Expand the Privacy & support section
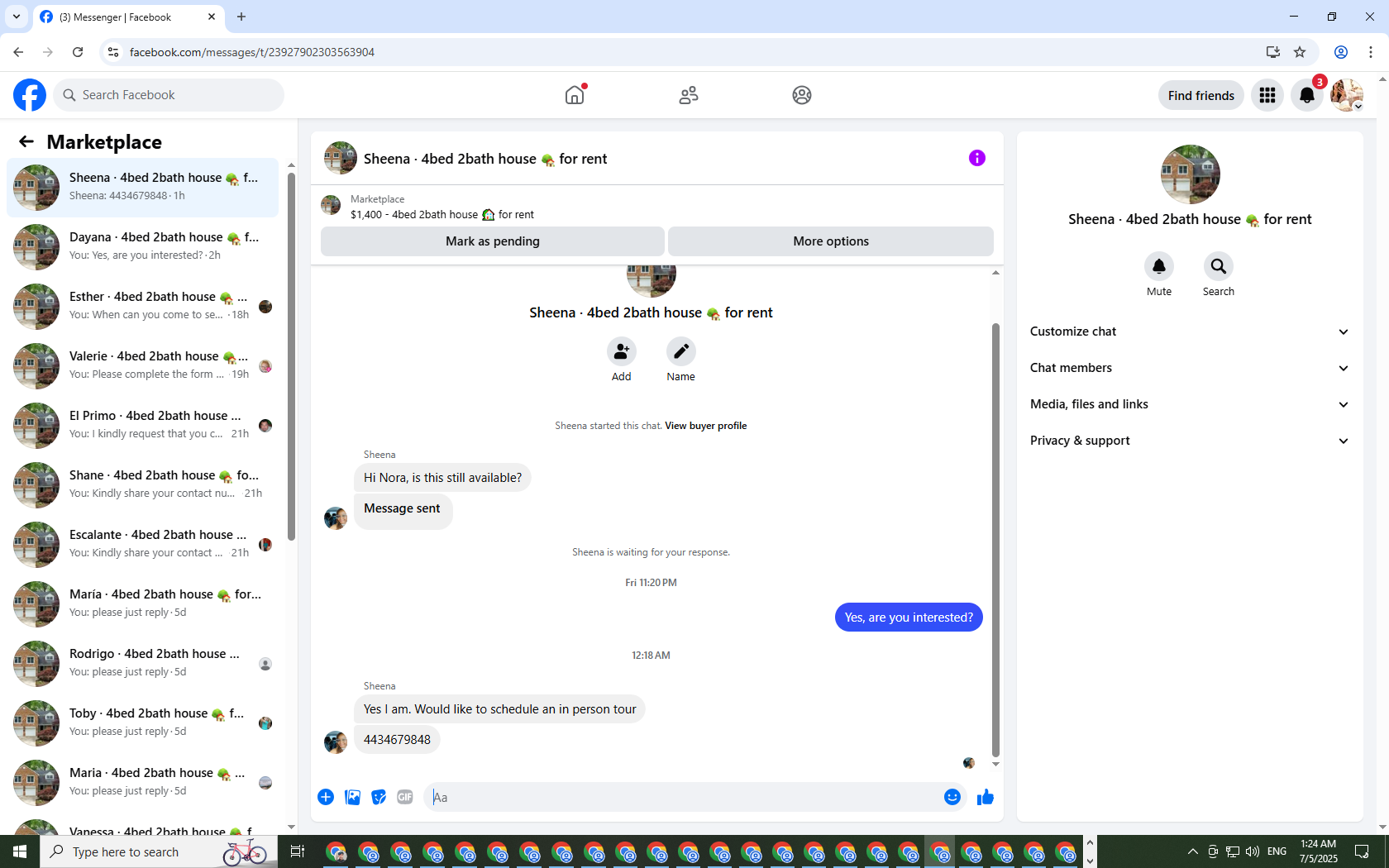This screenshot has height=868, width=1389. (x=1190, y=441)
